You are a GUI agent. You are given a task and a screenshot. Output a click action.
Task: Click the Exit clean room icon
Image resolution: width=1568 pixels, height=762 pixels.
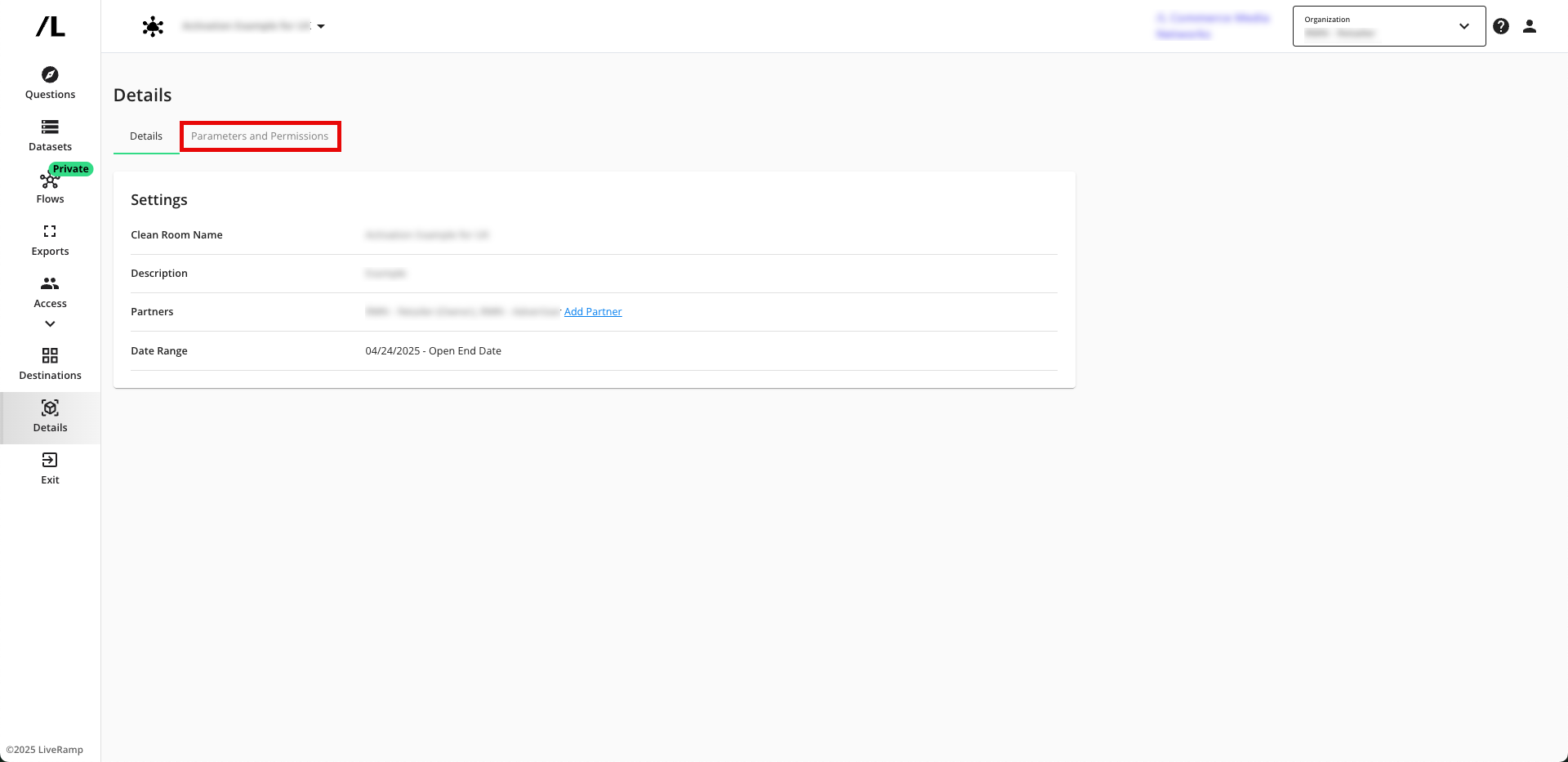(x=50, y=461)
